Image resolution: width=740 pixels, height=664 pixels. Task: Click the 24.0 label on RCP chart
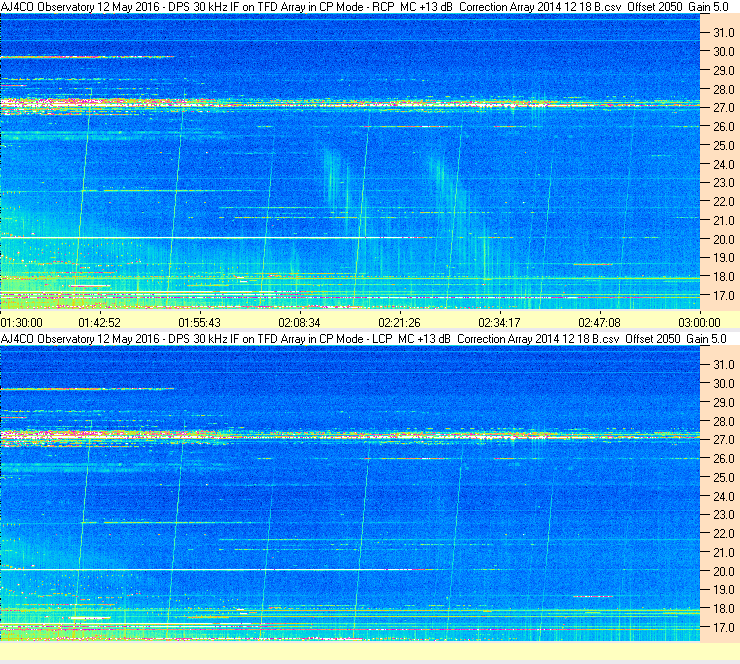tap(724, 164)
